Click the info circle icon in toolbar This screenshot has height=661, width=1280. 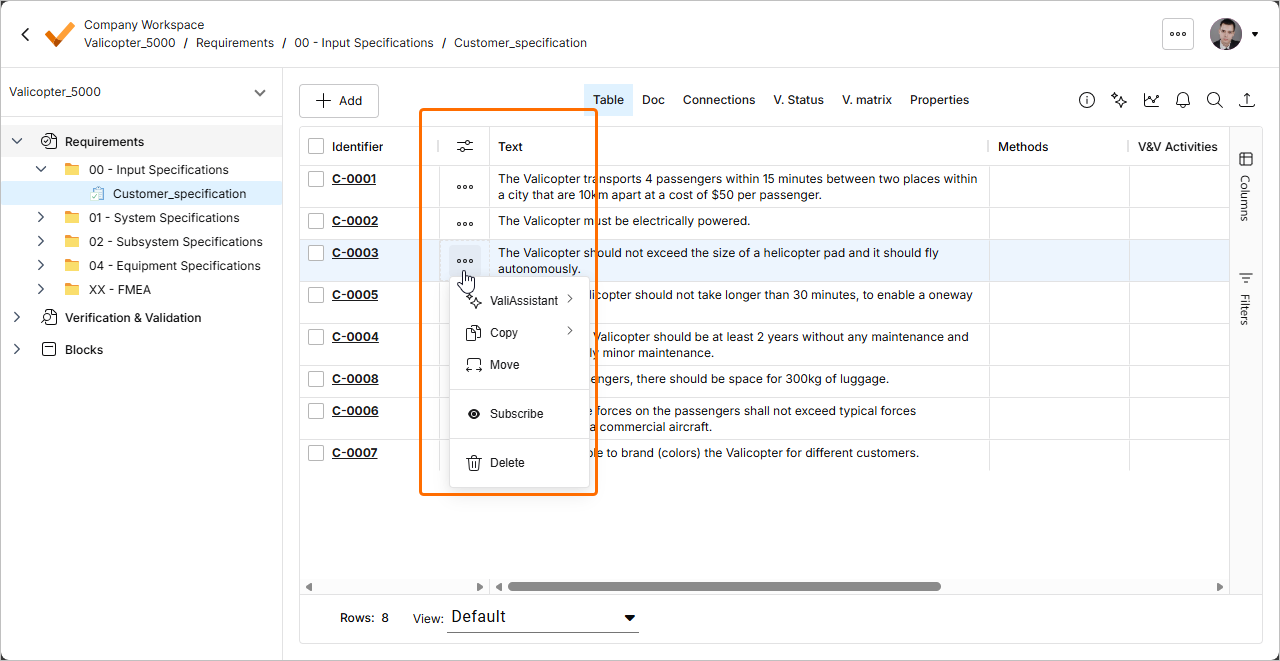pyautogui.click(x=1087, y=100)
